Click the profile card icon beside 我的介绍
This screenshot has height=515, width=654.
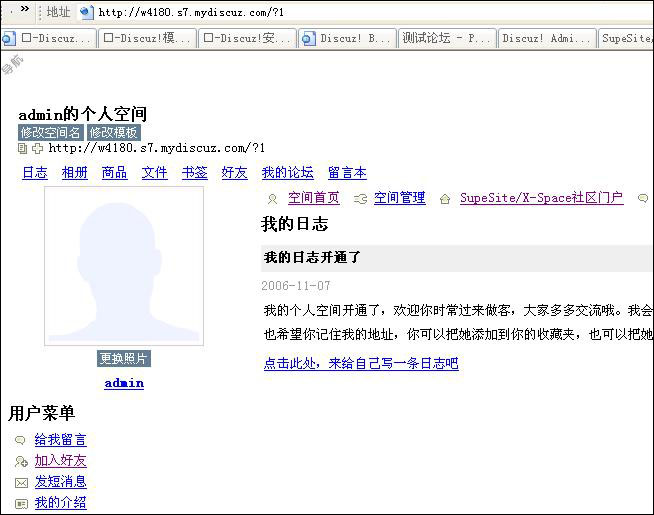click(21, 504)
